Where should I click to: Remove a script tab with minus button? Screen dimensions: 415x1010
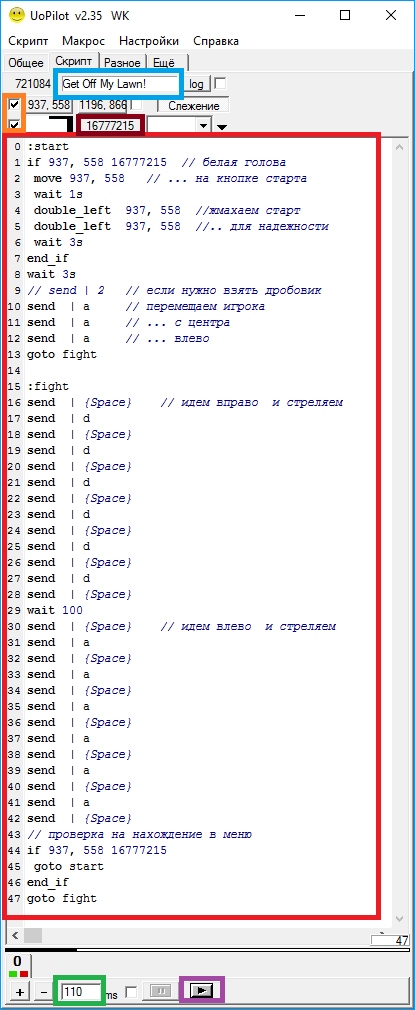pyautogui.click(x=44, y=992)
